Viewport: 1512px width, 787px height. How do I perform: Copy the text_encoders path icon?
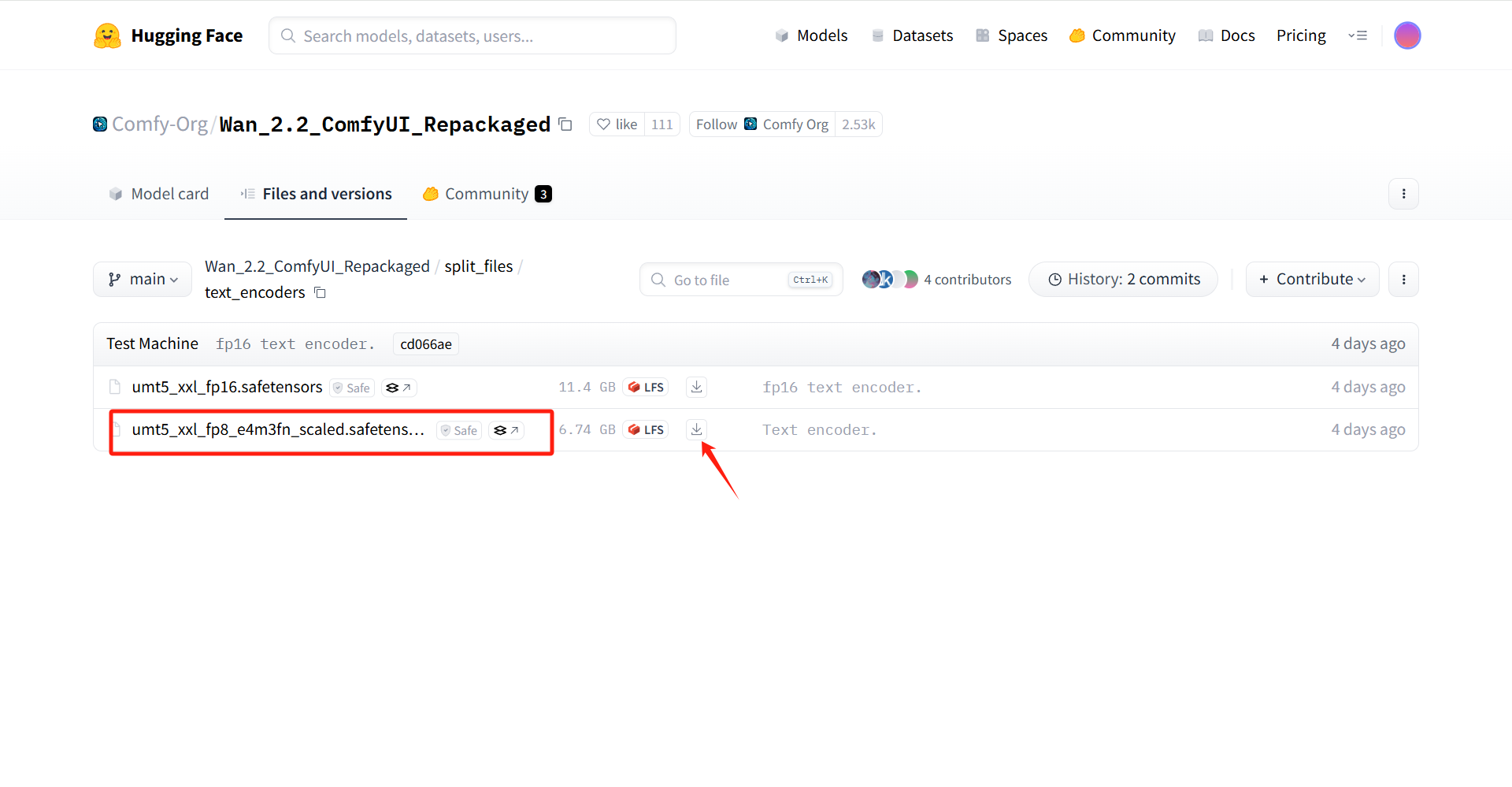pyautogui.click(x=320, y=293)
